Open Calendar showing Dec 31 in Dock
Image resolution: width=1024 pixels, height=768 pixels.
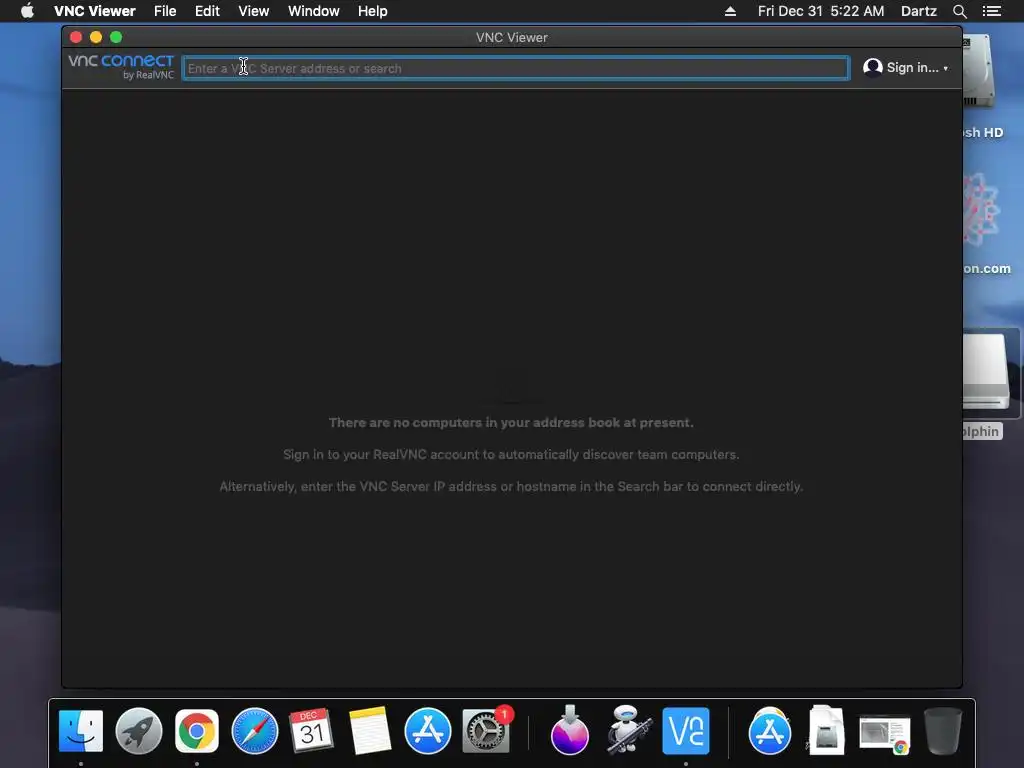click(x=312, y=731)
